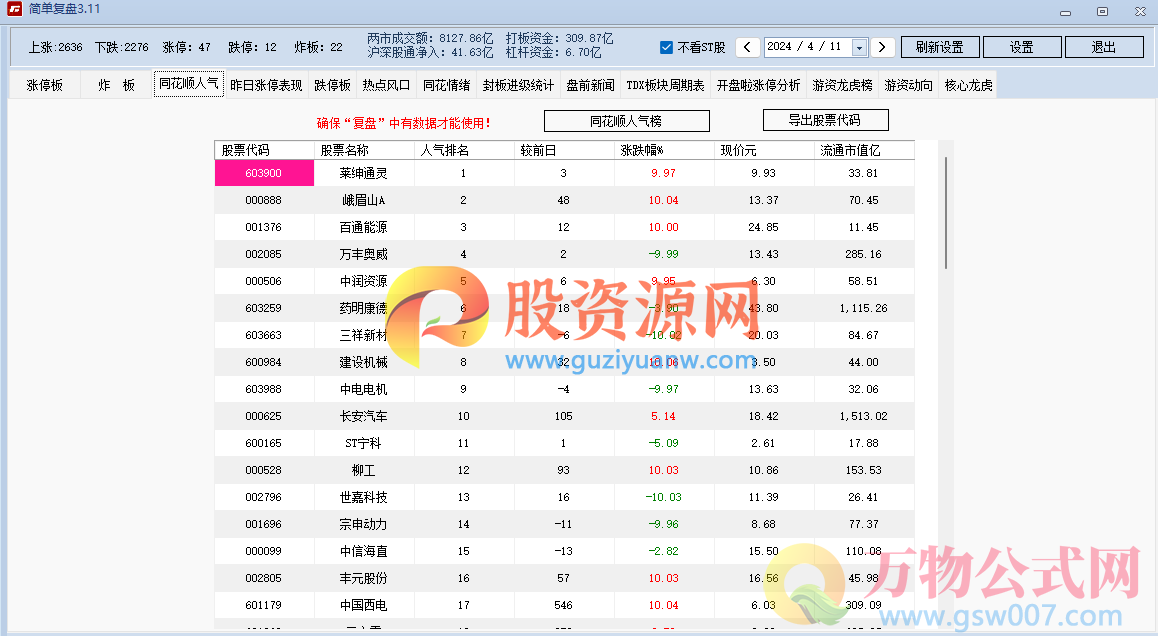Select the 同花顺人气 tab
1158x636 pixels.
(x=189, y=84)
